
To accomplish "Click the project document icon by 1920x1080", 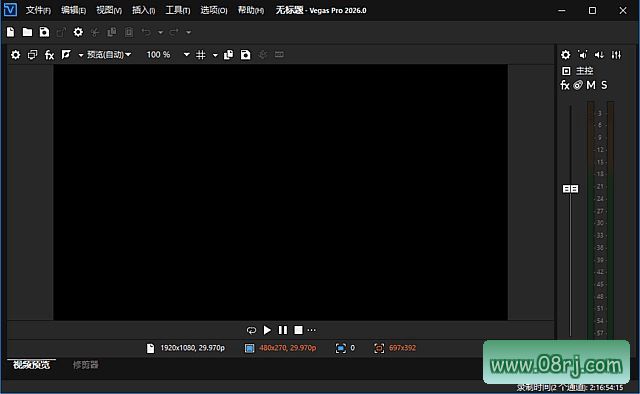I will 150,348.
